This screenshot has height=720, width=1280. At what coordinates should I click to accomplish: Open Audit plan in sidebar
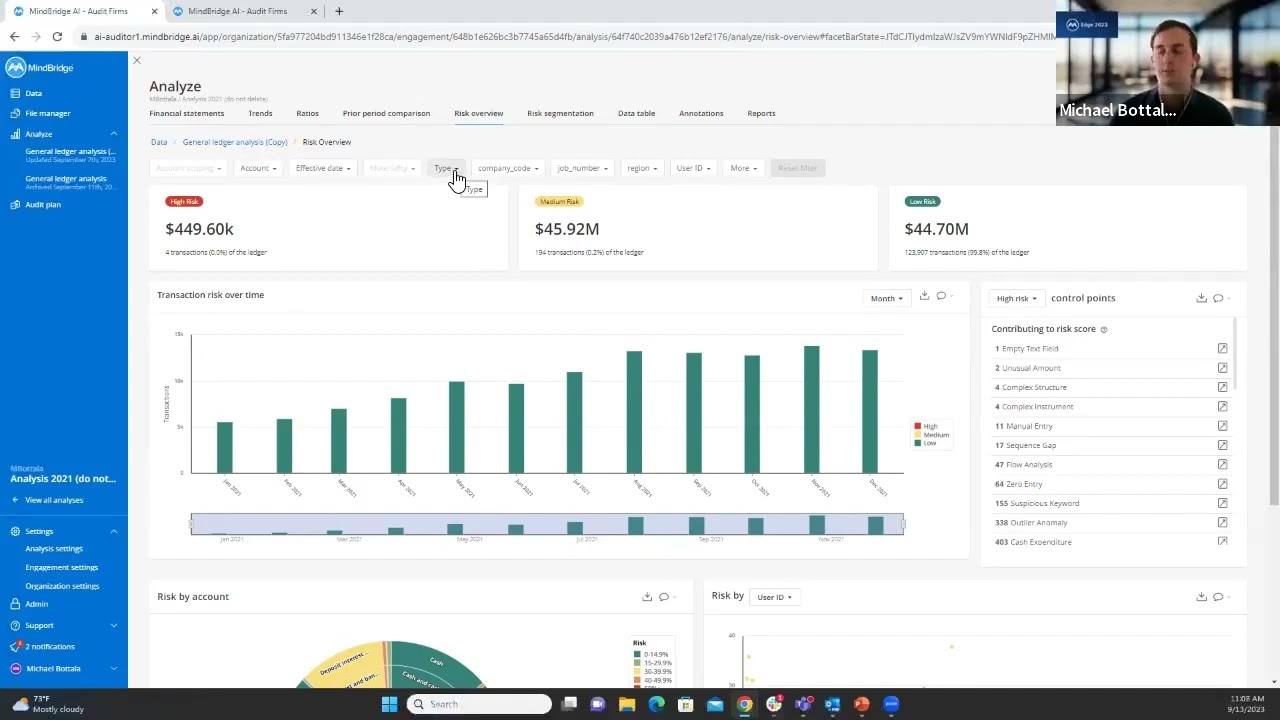pyautogui.click(x=42, y=204)
